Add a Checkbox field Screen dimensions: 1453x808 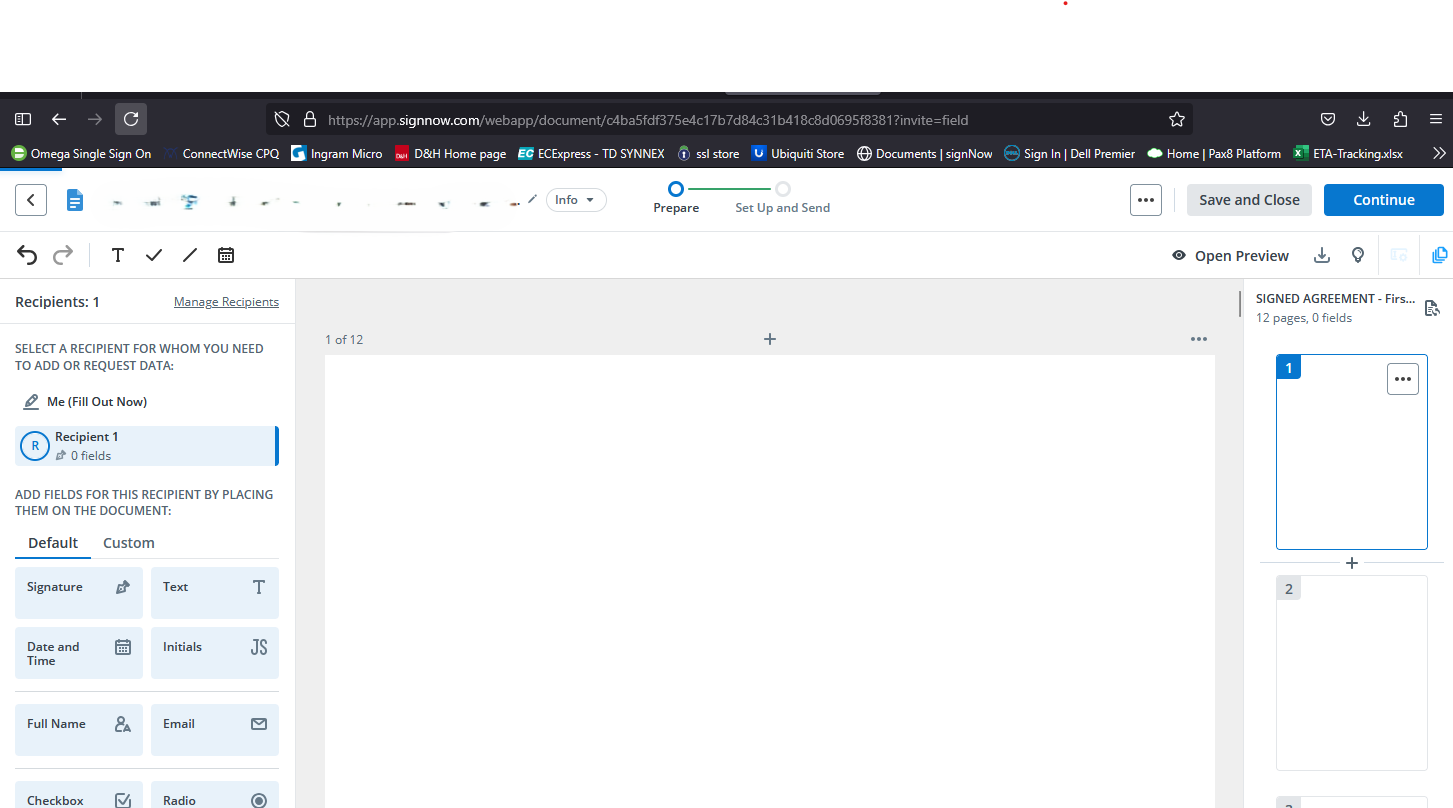tap(79, 795)
